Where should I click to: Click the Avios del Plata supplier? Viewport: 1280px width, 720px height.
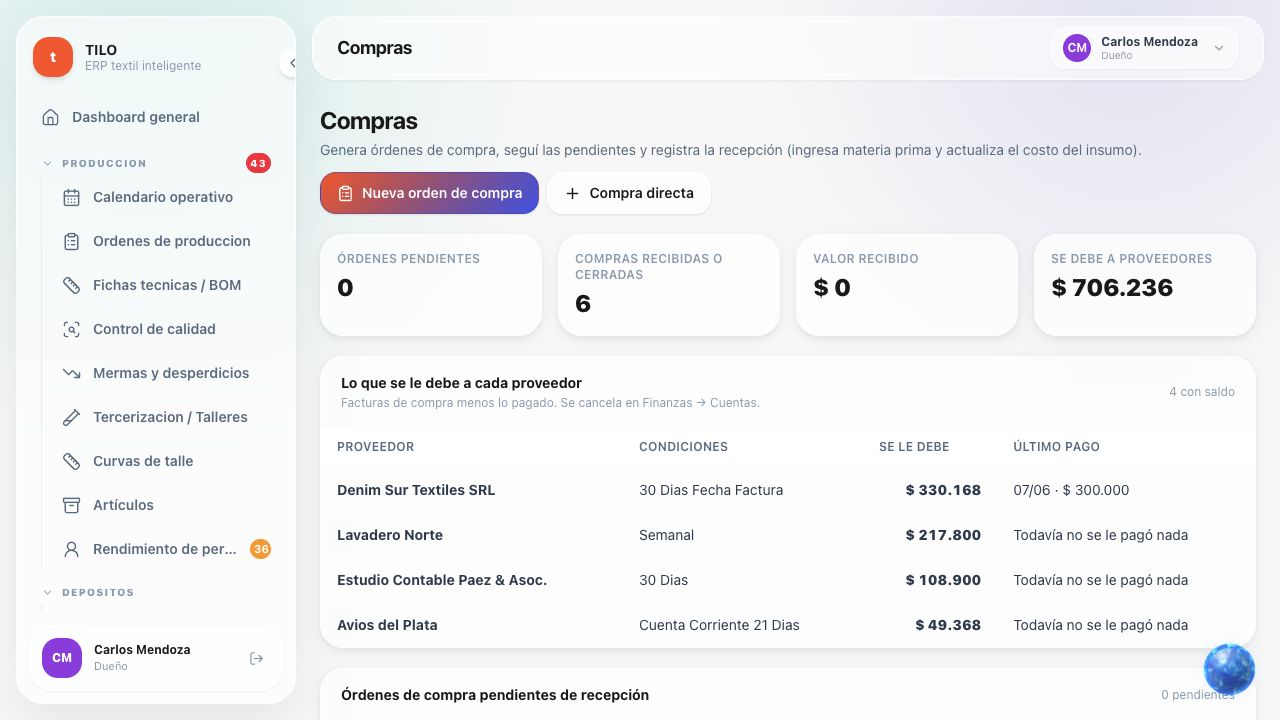point(387,625)
